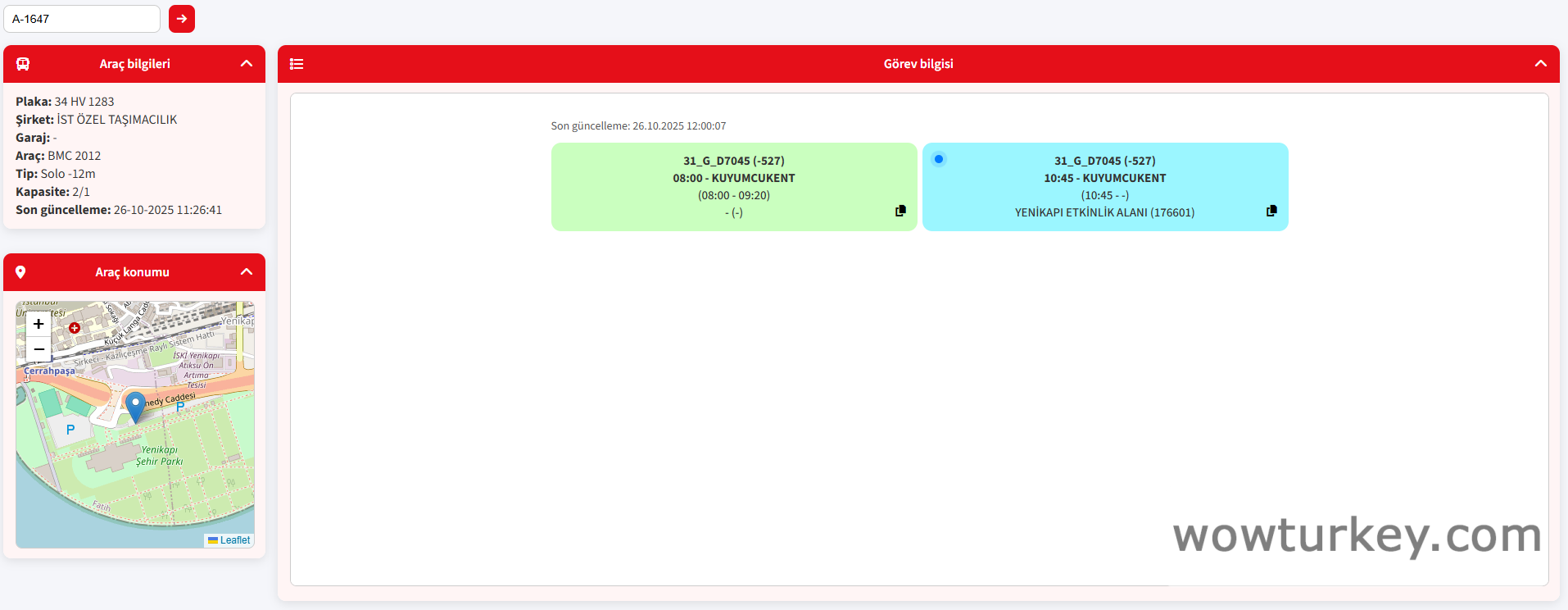Screen dimensions: 1568x610
Task: Click the Görev bilgisi header title
Action: (x=918, y=64)
